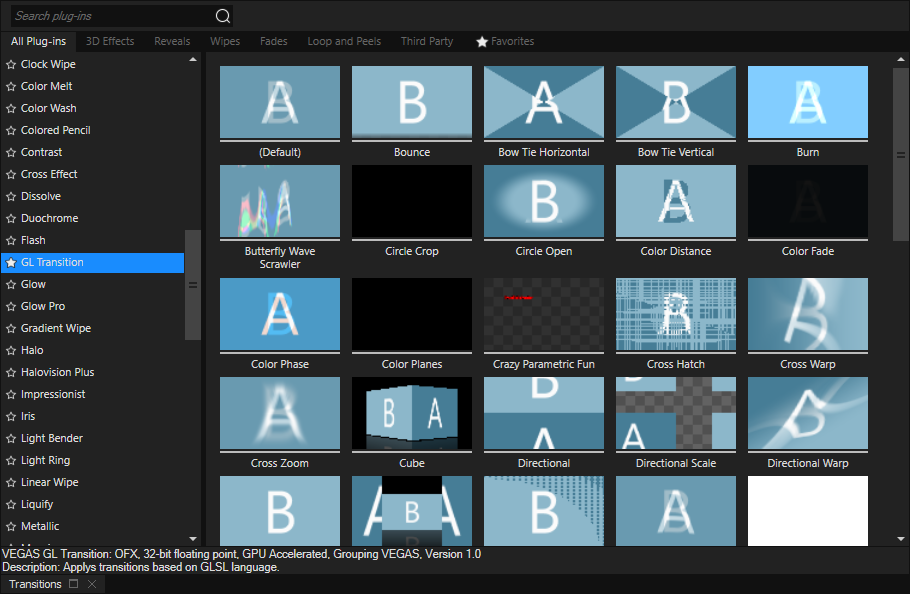Open the Loop and Peels tab
The image size is (910, 594).
click(x=344, y=41)
